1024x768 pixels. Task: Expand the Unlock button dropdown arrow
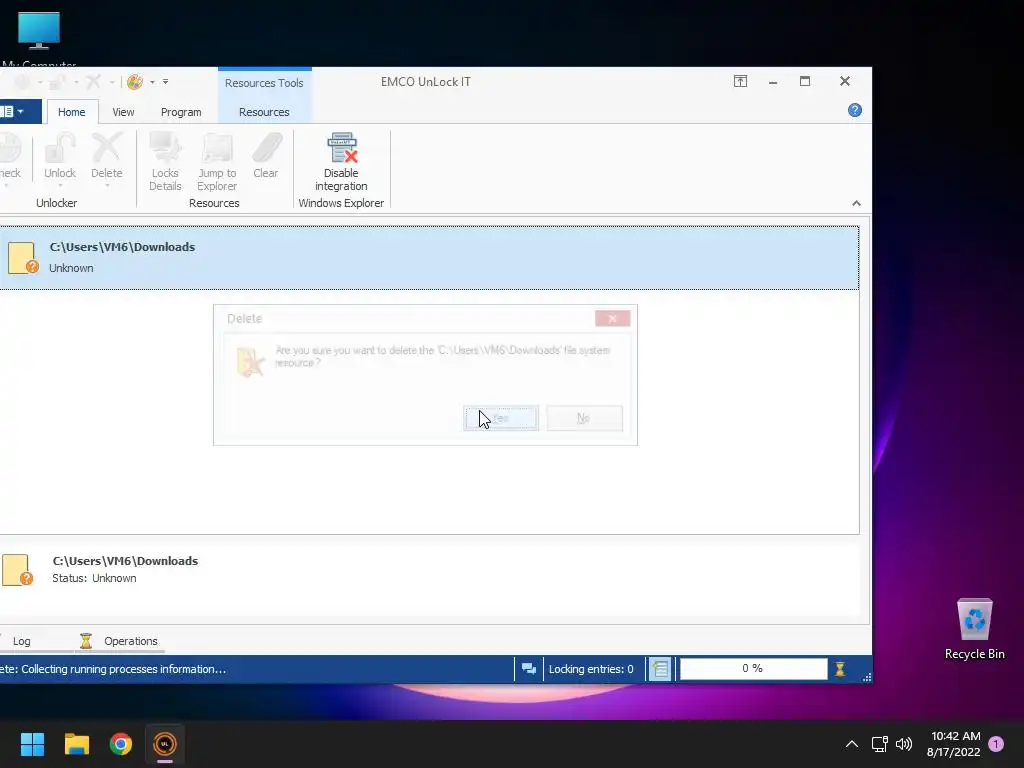tap(59, 186)
